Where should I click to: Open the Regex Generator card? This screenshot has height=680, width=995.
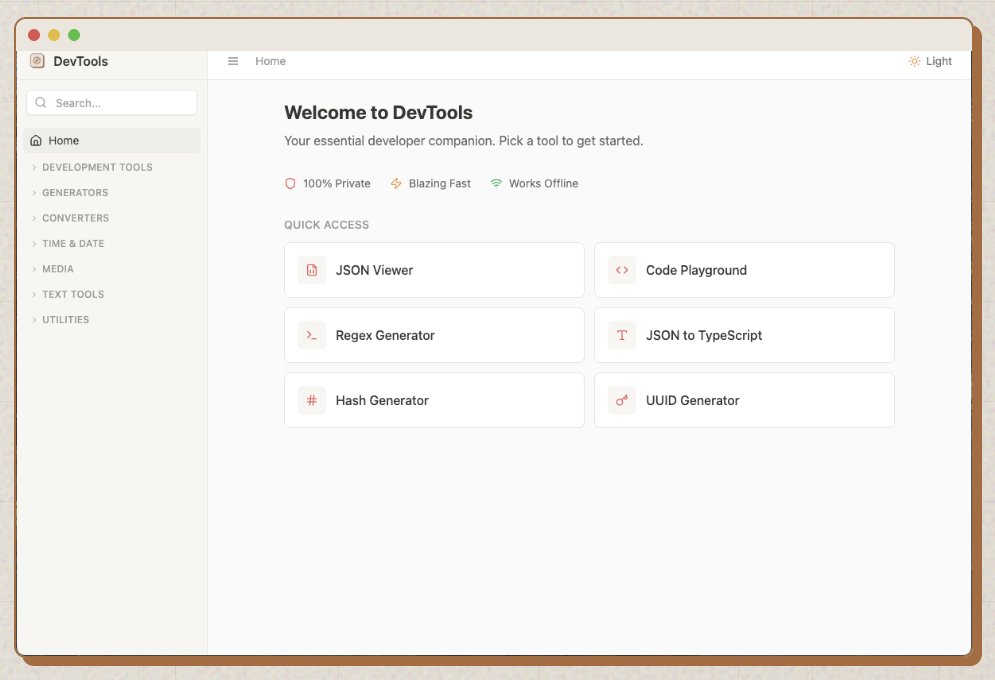pos(434,336)
